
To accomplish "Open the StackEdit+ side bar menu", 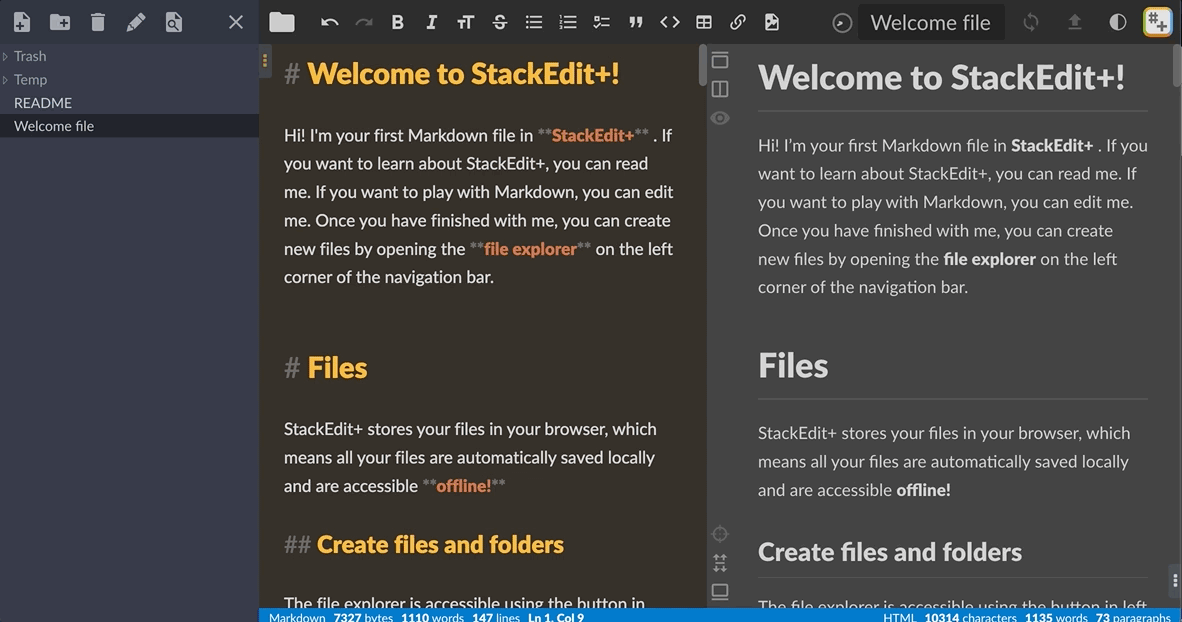I will (1157, 22).
